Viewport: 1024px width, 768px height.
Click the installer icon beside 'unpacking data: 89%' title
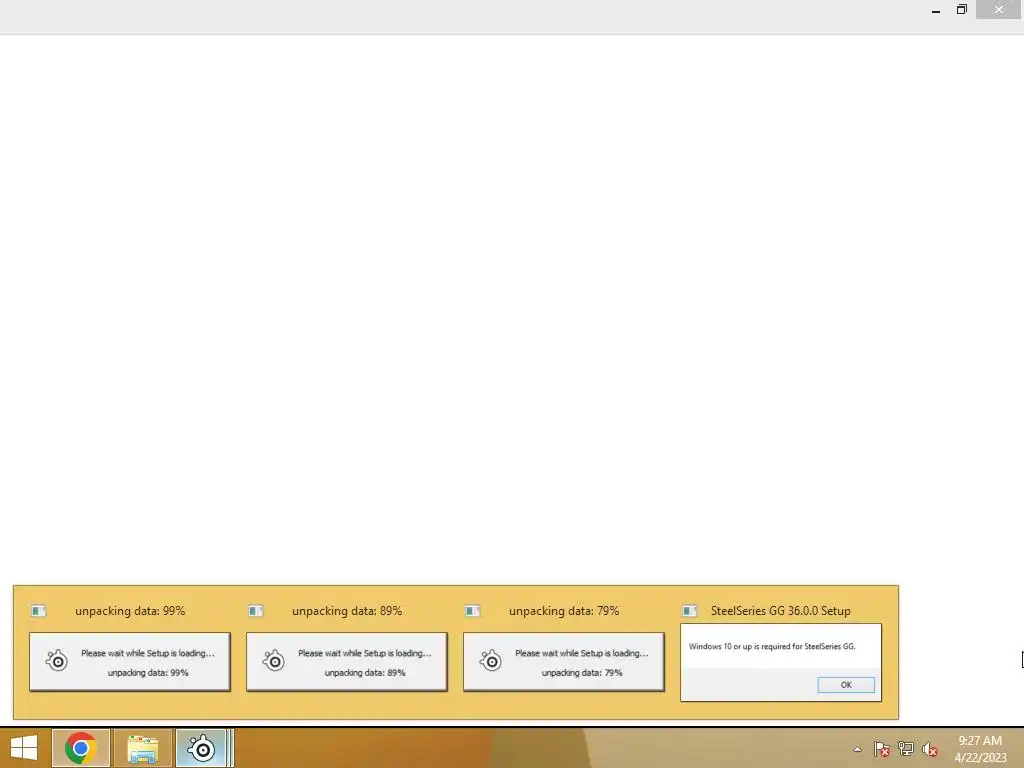coord(255,611)
